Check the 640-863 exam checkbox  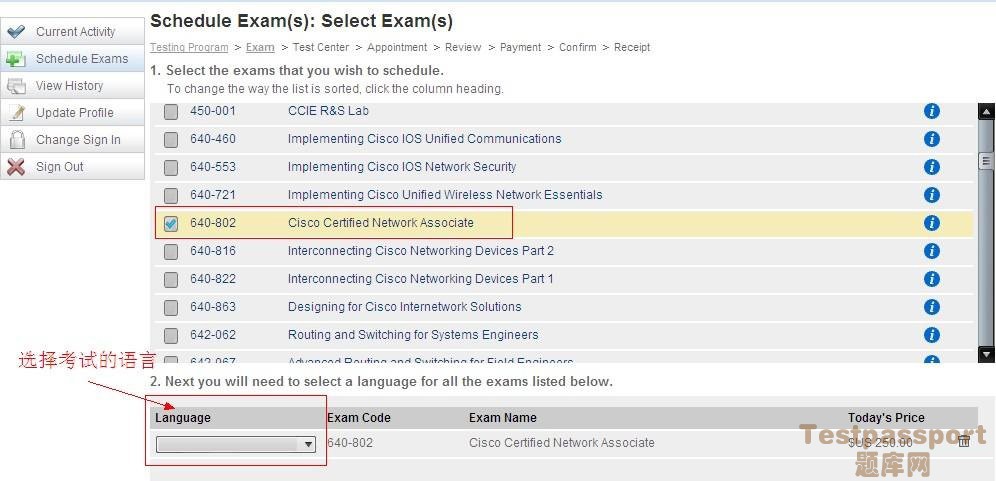171,308
